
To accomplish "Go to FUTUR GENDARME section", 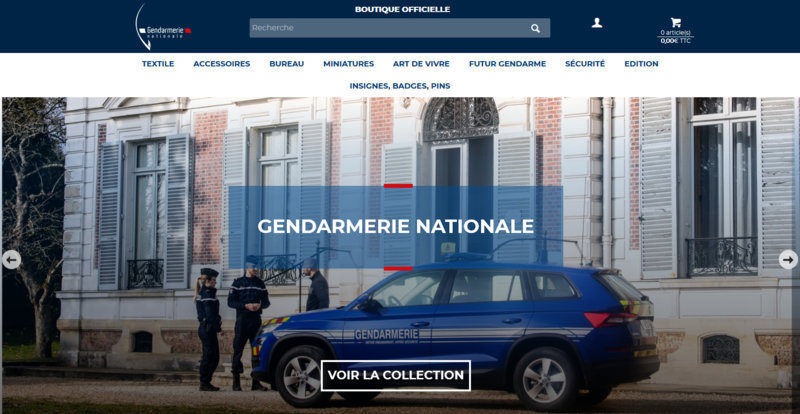I will point(507,64).
